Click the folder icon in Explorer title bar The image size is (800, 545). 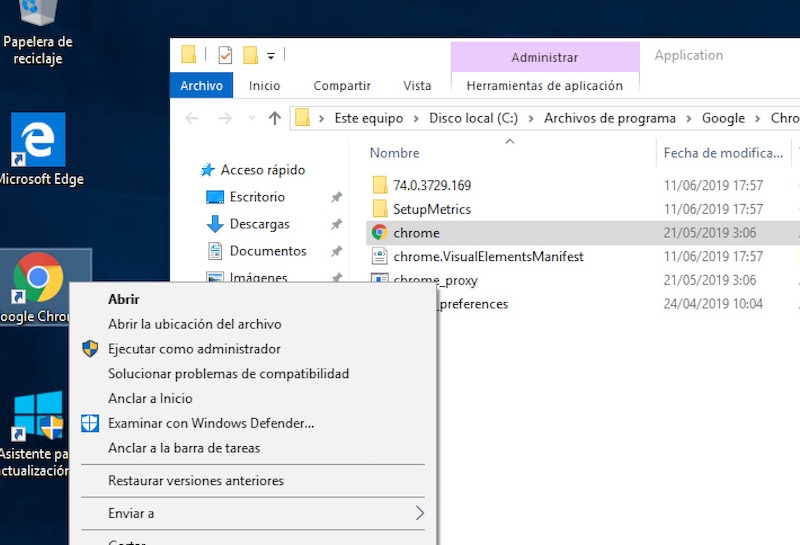tap(189, 55)
